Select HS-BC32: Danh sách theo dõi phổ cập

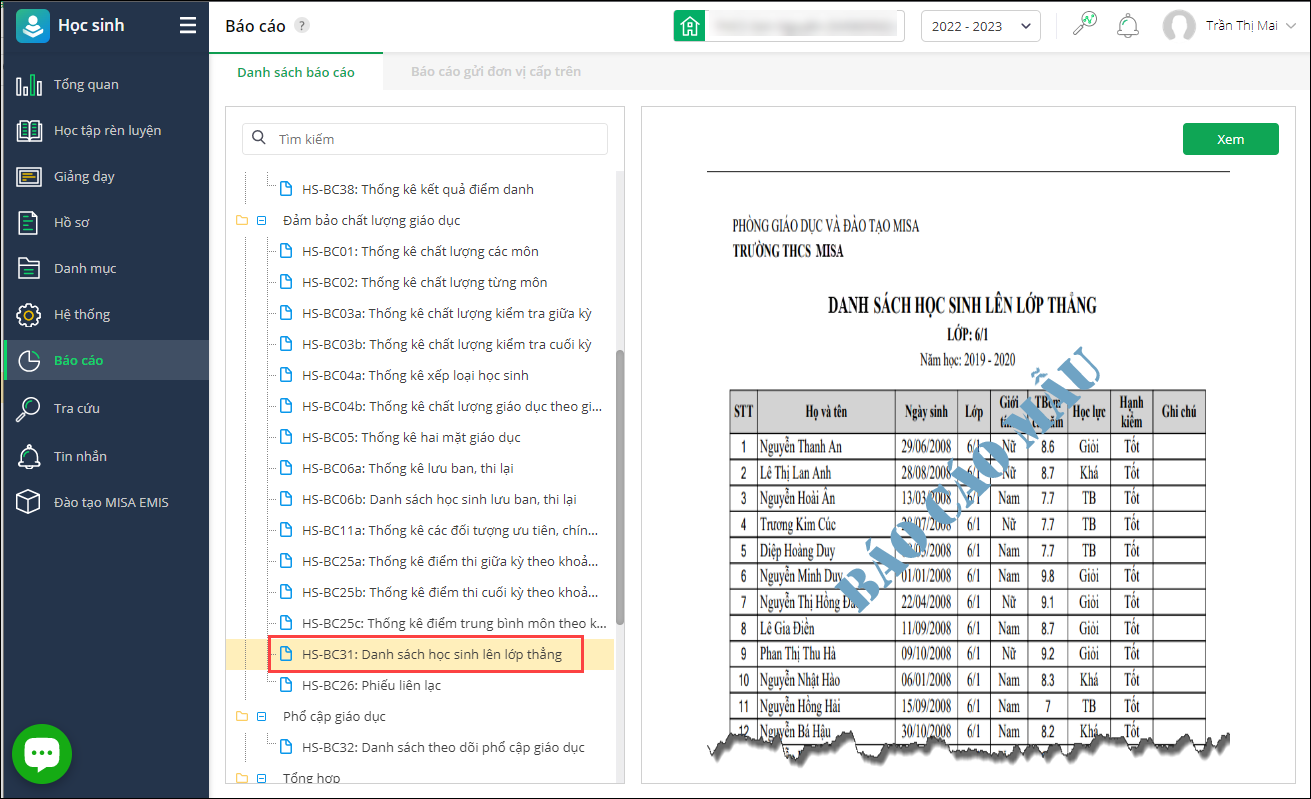click(443, 748)
